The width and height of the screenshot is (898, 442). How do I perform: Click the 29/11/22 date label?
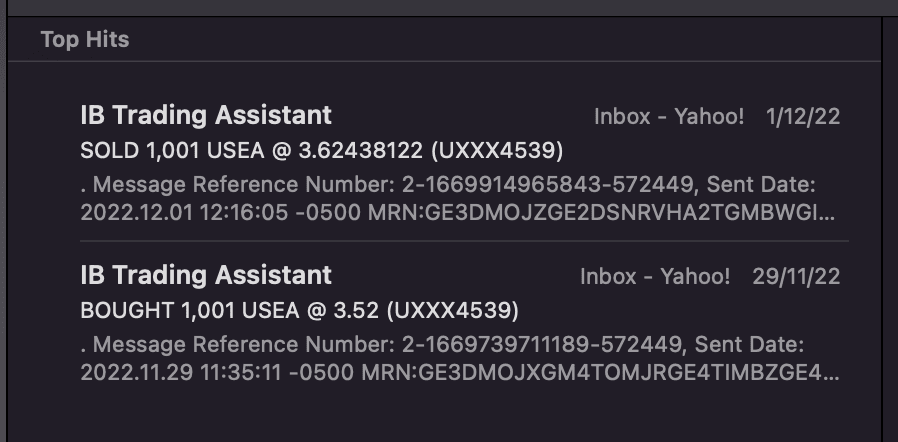795,276
